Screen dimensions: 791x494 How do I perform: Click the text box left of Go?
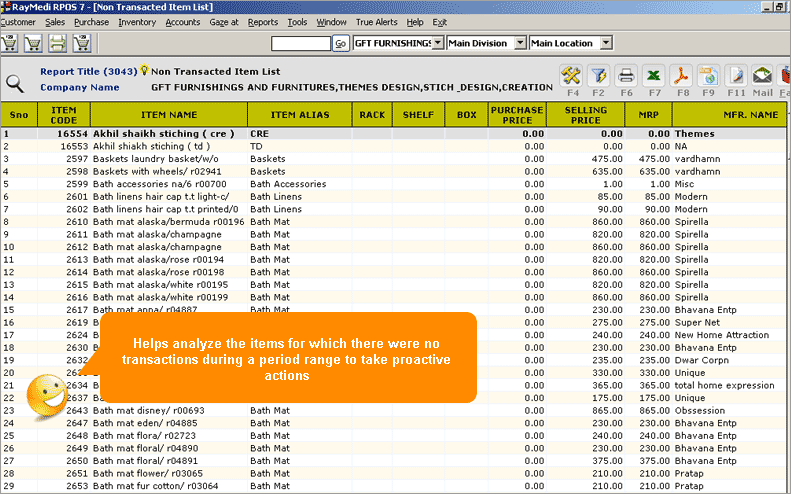pos(300,43)
